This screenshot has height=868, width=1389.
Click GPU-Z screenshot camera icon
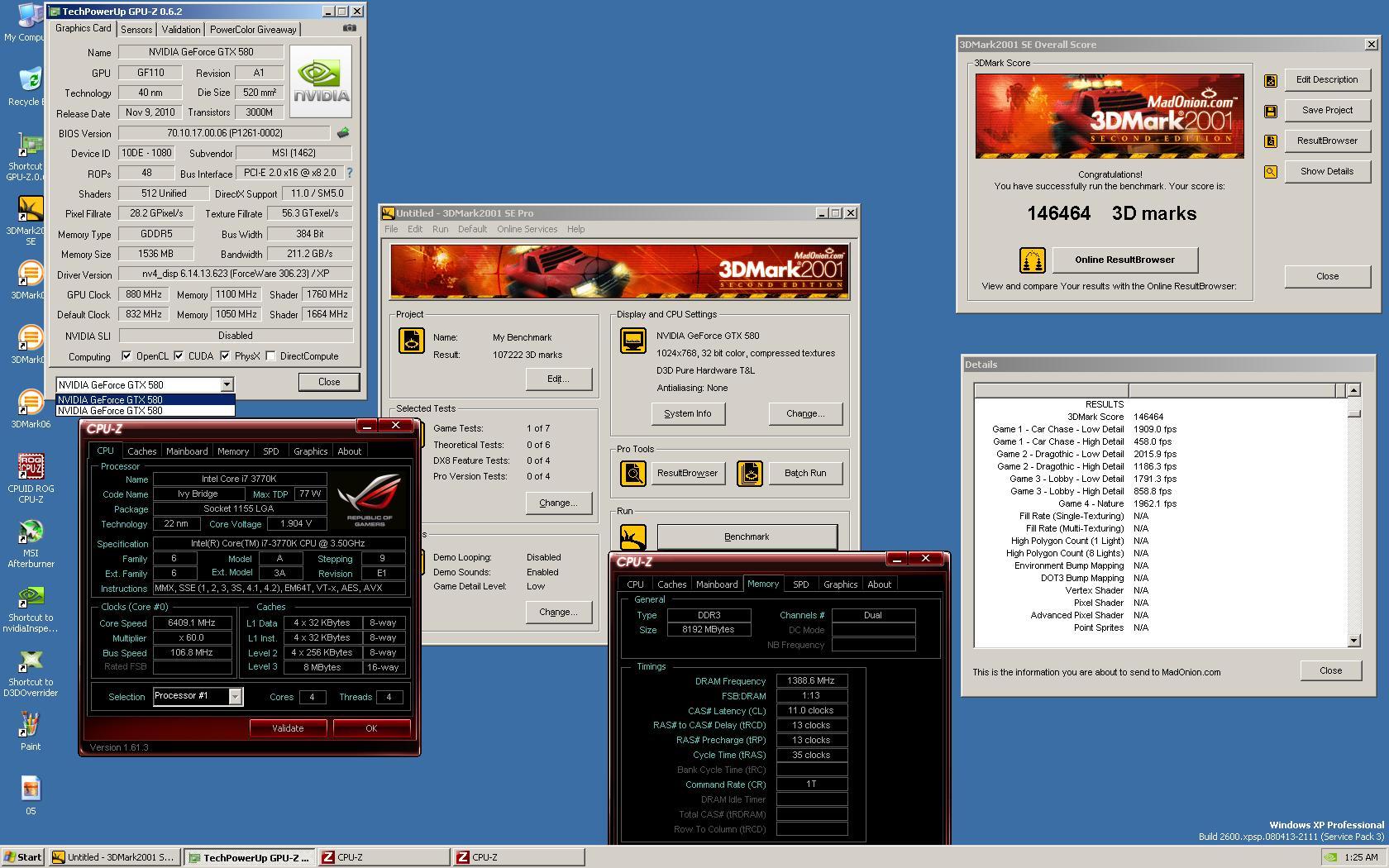(x=350, y=28)
